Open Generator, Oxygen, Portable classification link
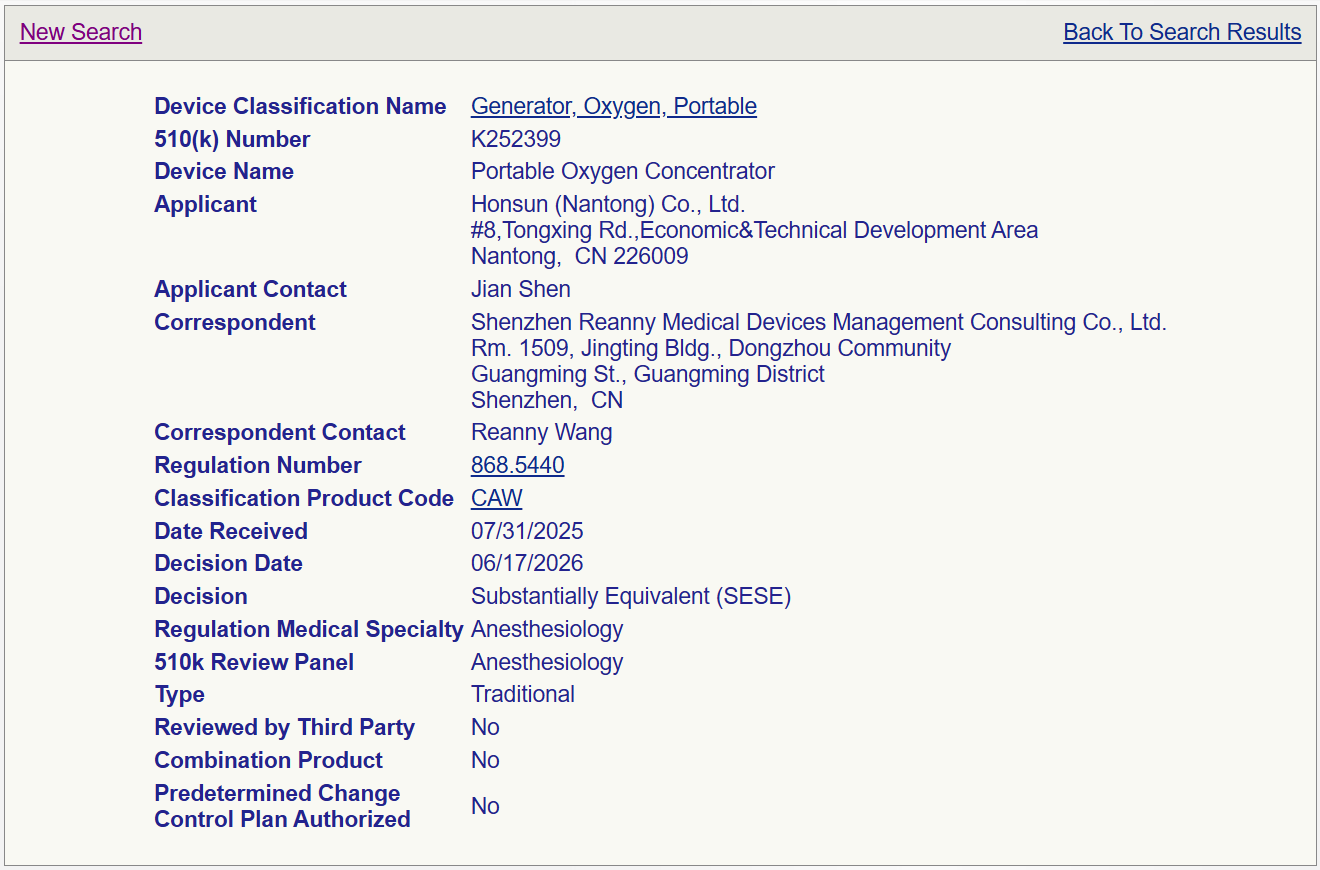Screen dimensions: 1320x870 614,106
